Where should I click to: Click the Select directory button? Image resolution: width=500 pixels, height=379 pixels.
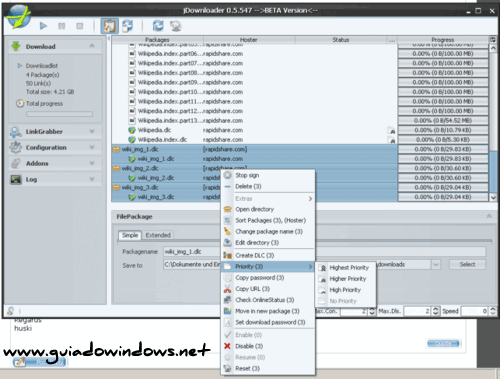pyautogui.click(x=467, y=264)
